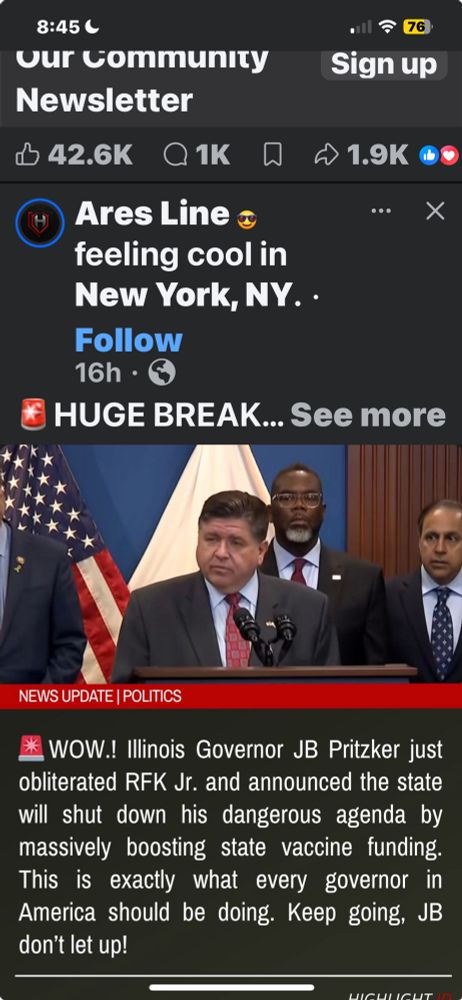Open comments showing 1K count
This screenshot has height=1000, width=462.
point(196,154)
